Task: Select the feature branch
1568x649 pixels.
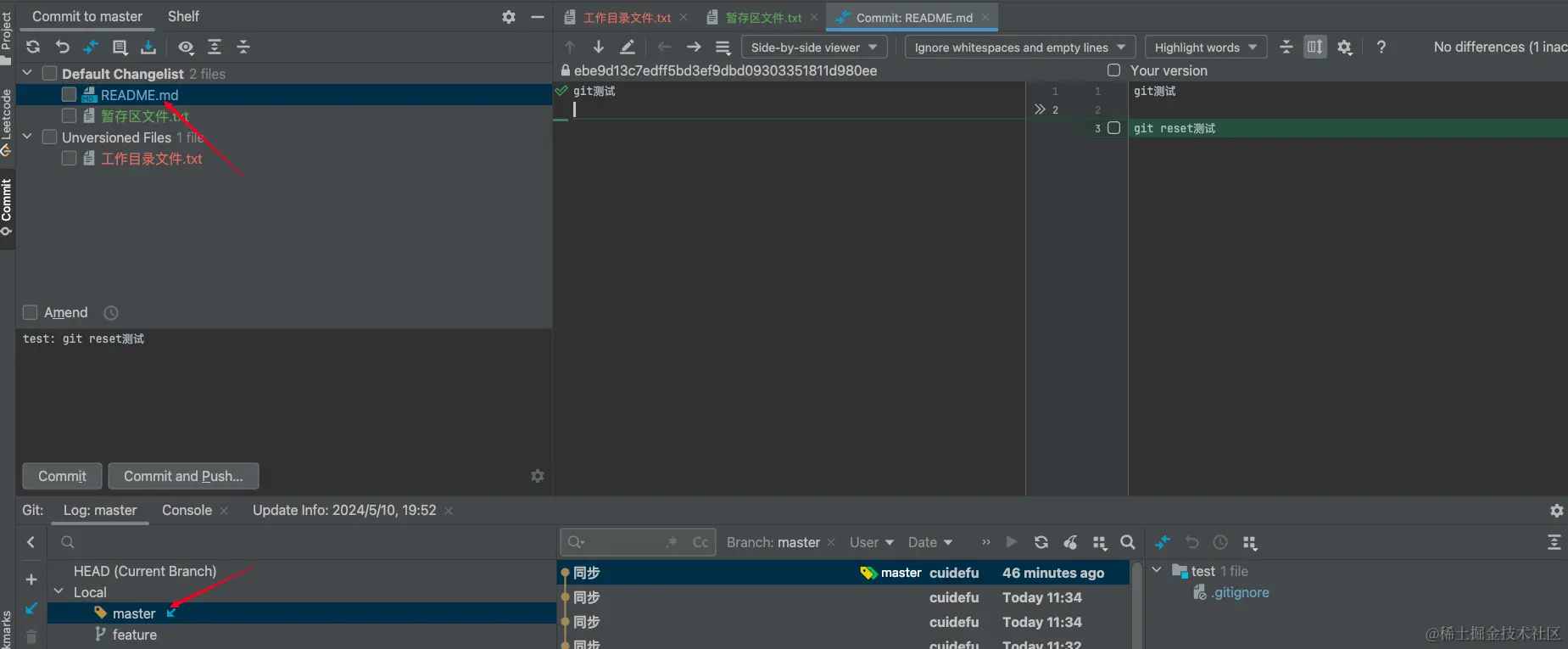Action: (135, 635)
